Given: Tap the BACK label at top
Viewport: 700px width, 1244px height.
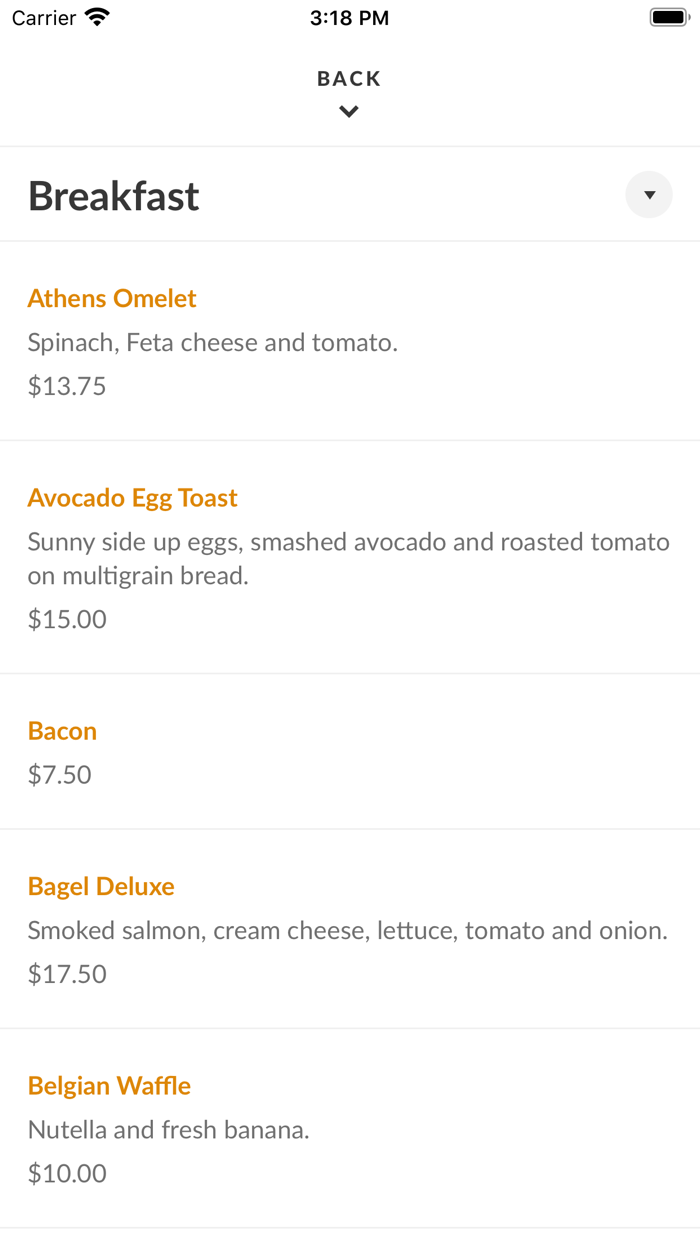Looking at the screenshot, I should pyautogui.click(x=349, y=79).
